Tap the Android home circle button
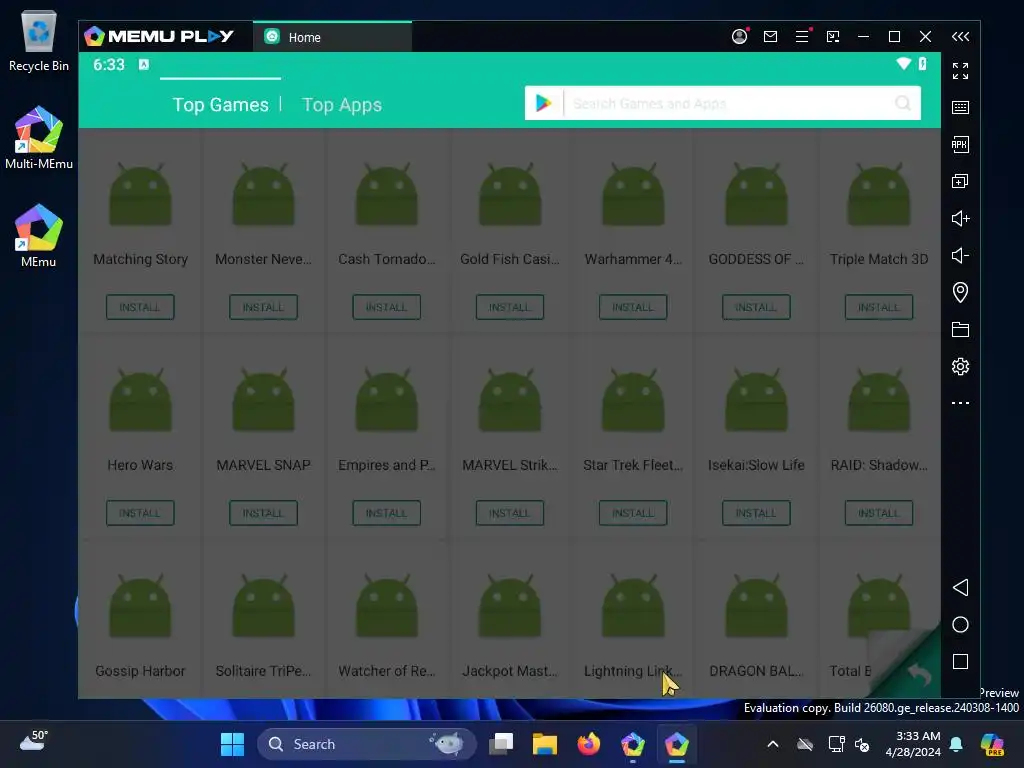The width and height of the screenshot is (1024, 768). pyautogui.click(x=960, y=624)
